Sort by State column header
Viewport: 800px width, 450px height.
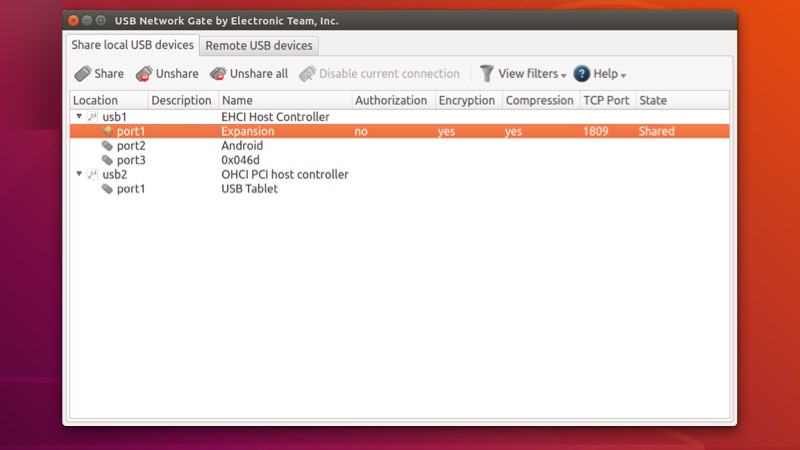pos(683,100)
